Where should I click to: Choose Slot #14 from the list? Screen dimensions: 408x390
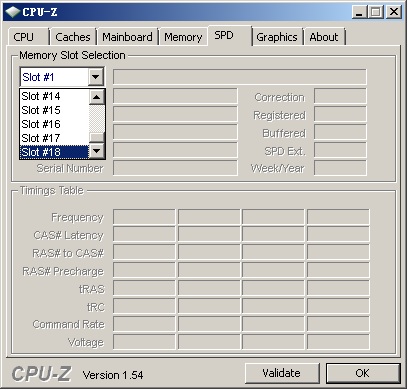(55, 96)
